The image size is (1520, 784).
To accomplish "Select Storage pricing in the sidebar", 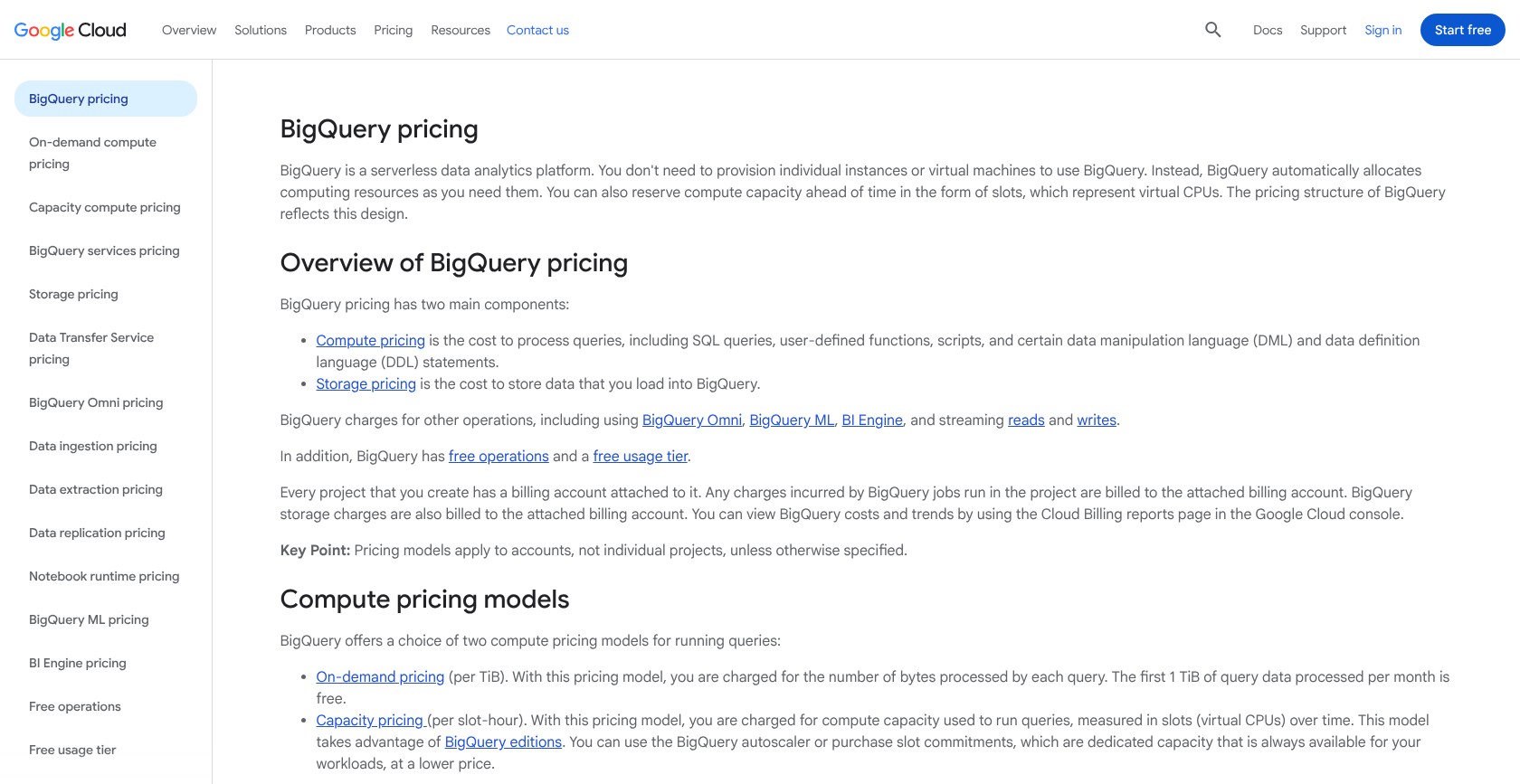I will pyautogui.click(x=106, y=294).
